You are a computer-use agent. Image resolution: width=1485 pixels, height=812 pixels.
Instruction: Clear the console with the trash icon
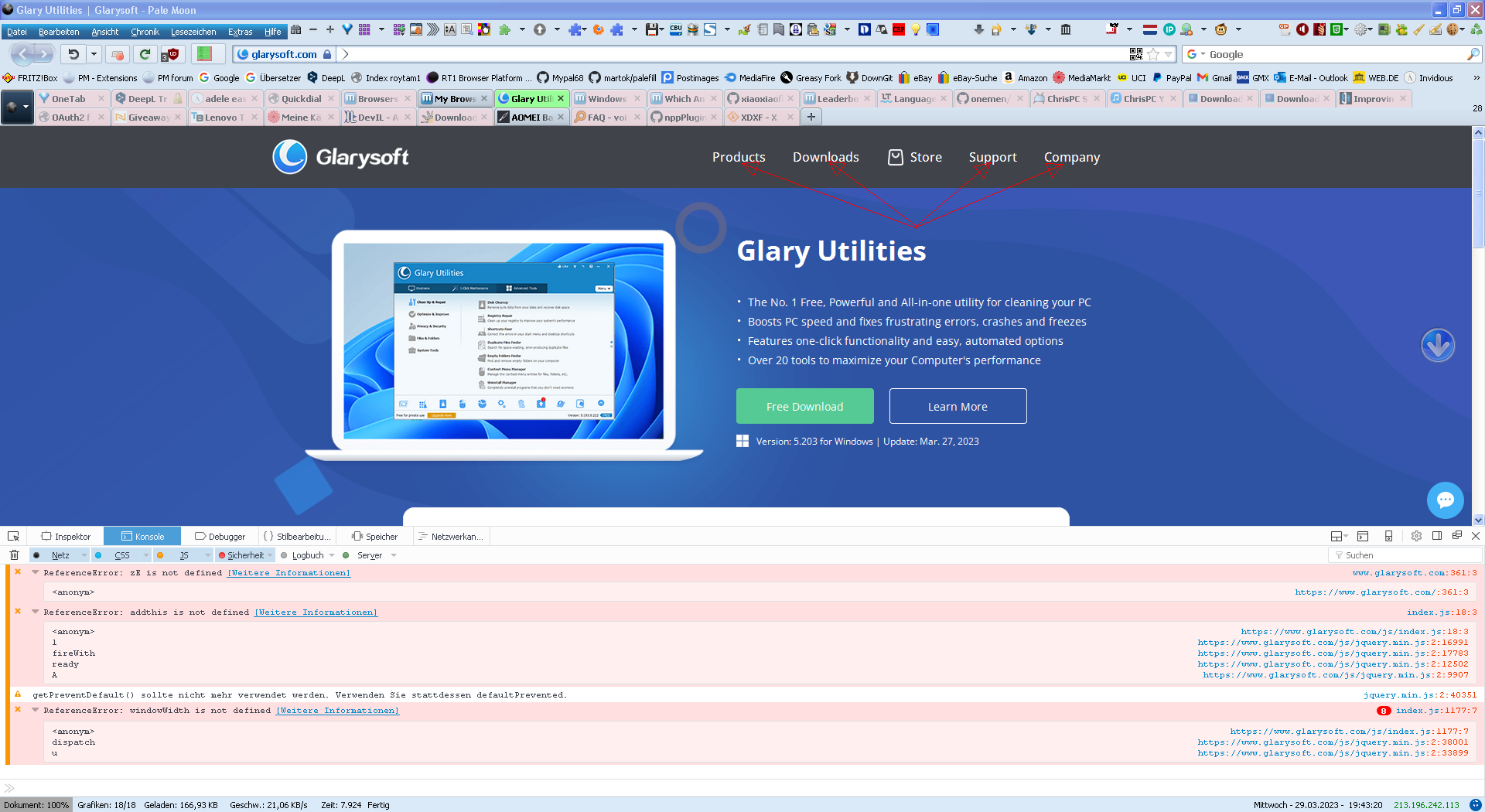(x=14, y=555)
